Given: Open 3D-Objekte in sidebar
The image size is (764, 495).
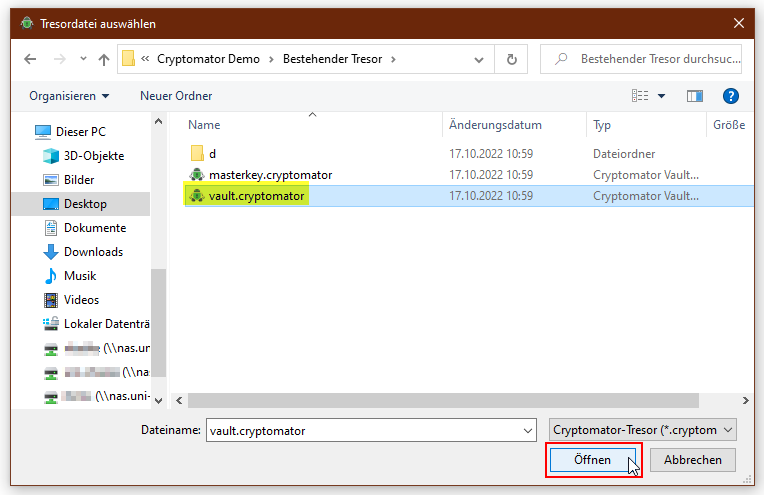Looking at the screenshot, I should [x=94, y=156].
